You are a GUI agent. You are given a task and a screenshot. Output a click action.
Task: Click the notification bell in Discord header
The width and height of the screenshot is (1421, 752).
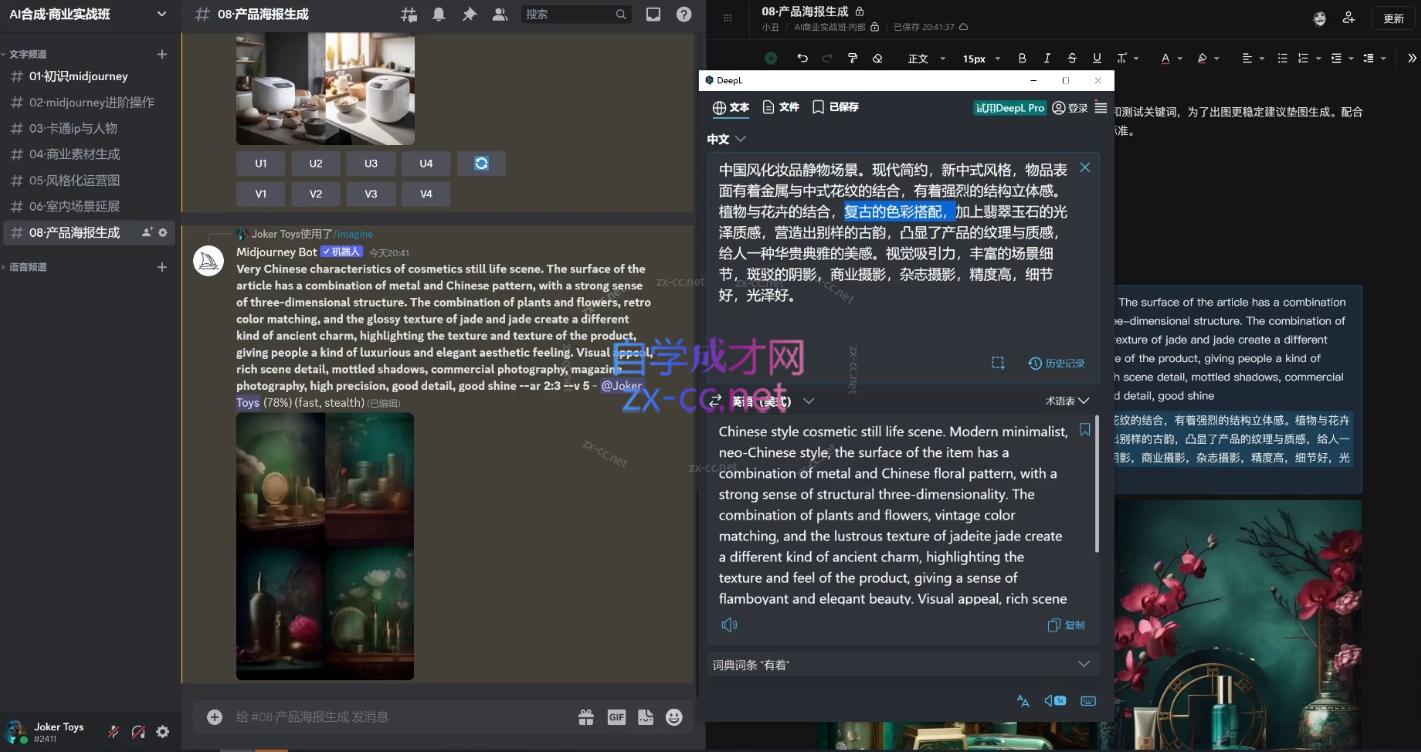pos(439,14)
